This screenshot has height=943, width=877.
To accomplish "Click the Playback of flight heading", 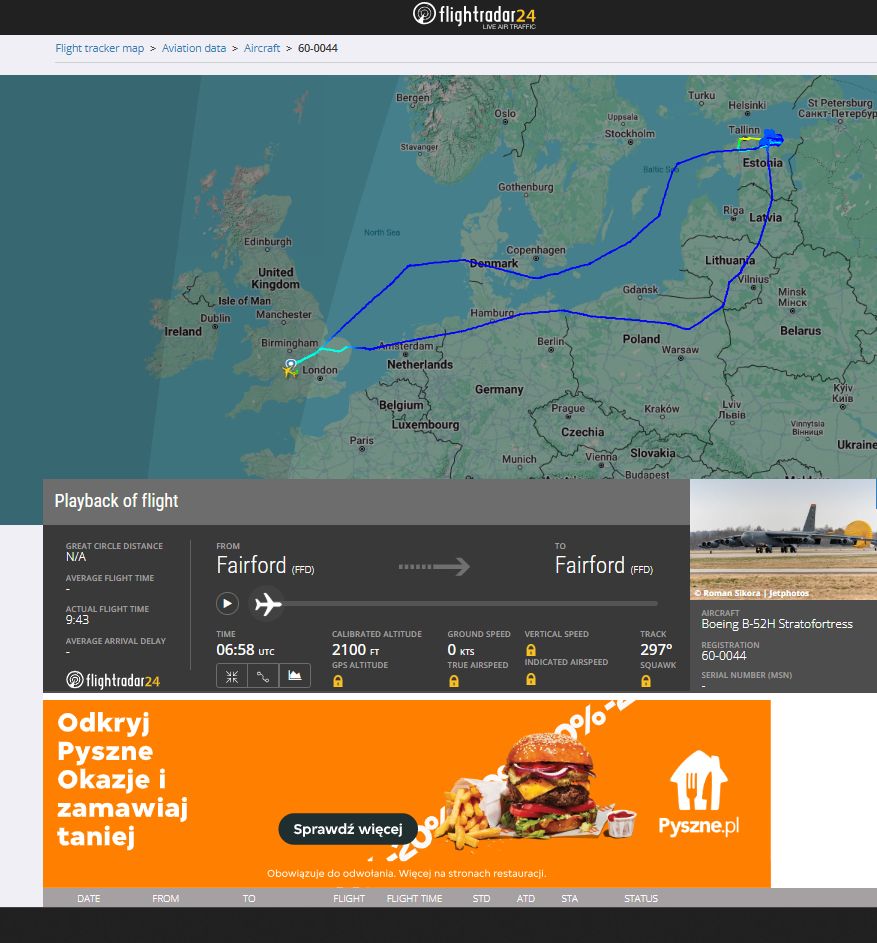I will click(x=116, y=501).
